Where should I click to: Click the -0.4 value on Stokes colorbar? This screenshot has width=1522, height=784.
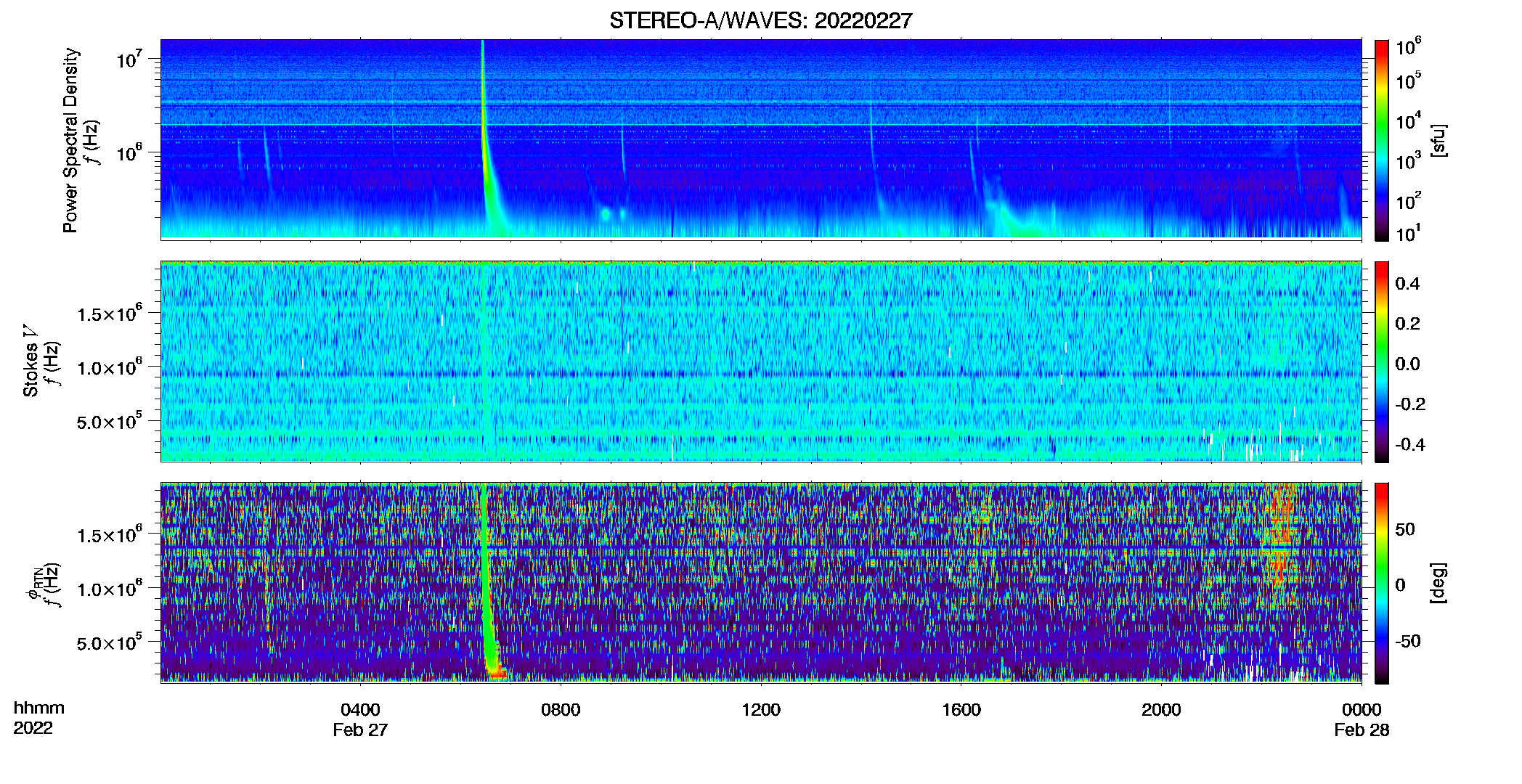1410,444
